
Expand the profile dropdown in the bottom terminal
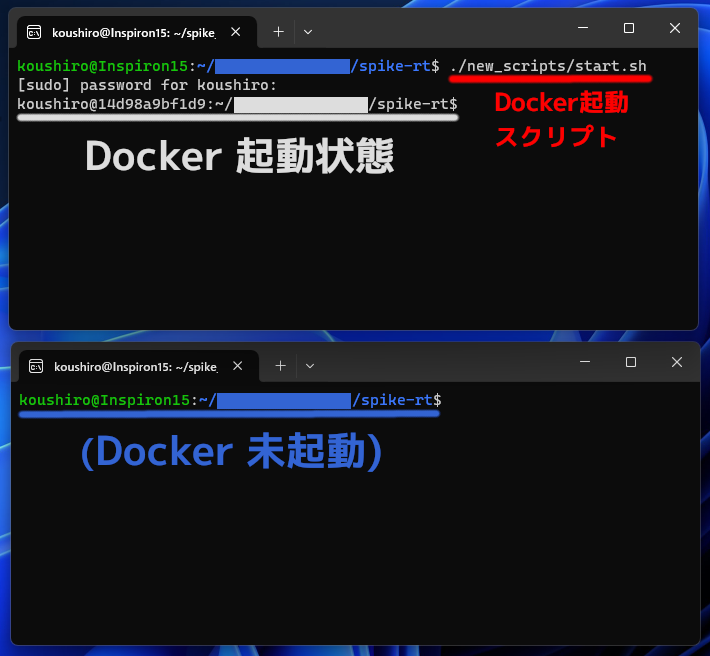pyautogui.click(x=310, y=366)
